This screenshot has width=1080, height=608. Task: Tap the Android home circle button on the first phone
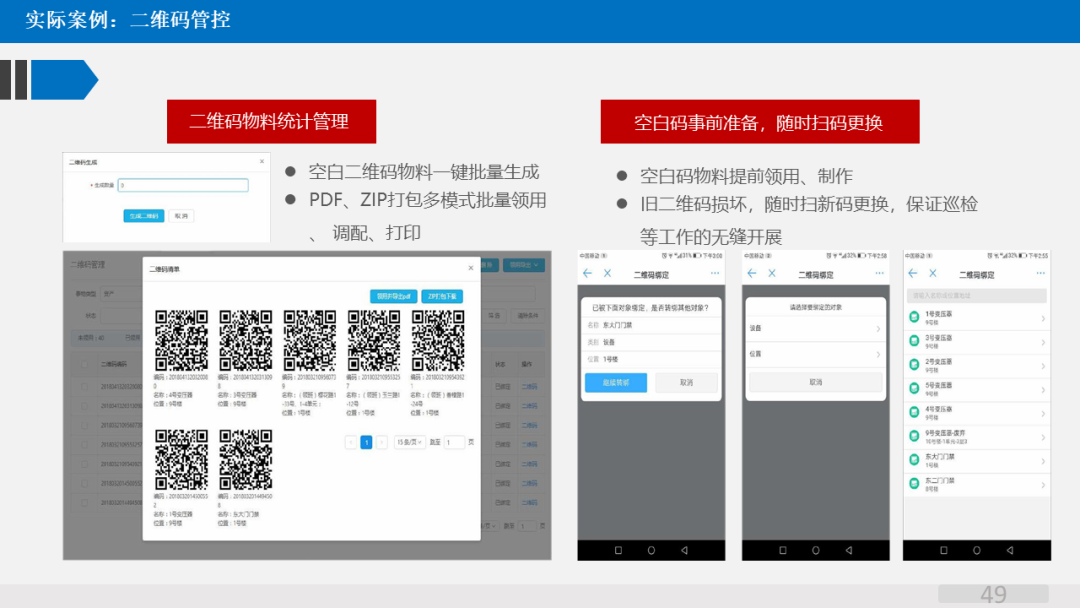coord(650,549)
